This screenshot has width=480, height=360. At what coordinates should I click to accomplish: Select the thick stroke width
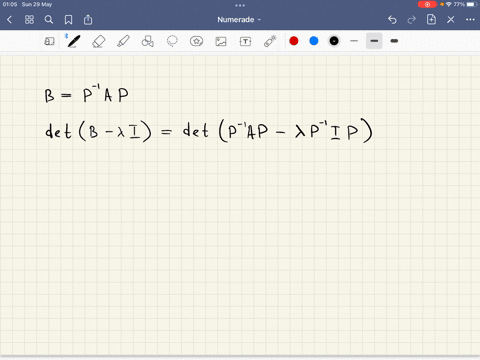tap(394, 41)
